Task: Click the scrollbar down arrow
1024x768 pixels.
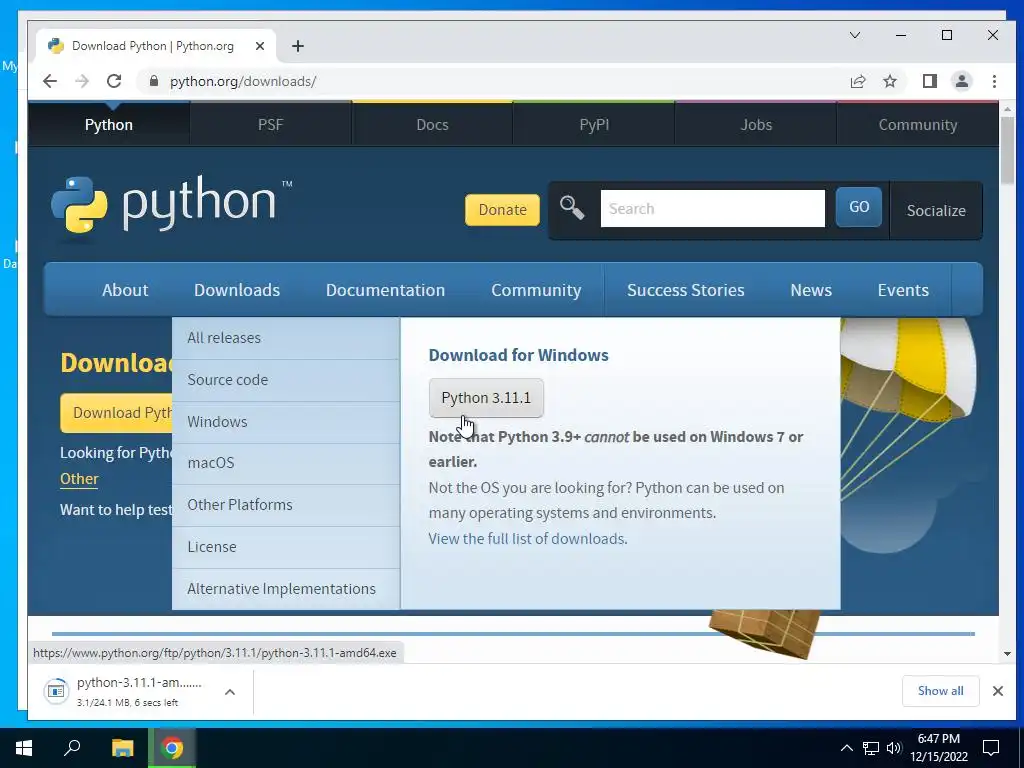Action: pyautogui.click(x=1007, y=654)
